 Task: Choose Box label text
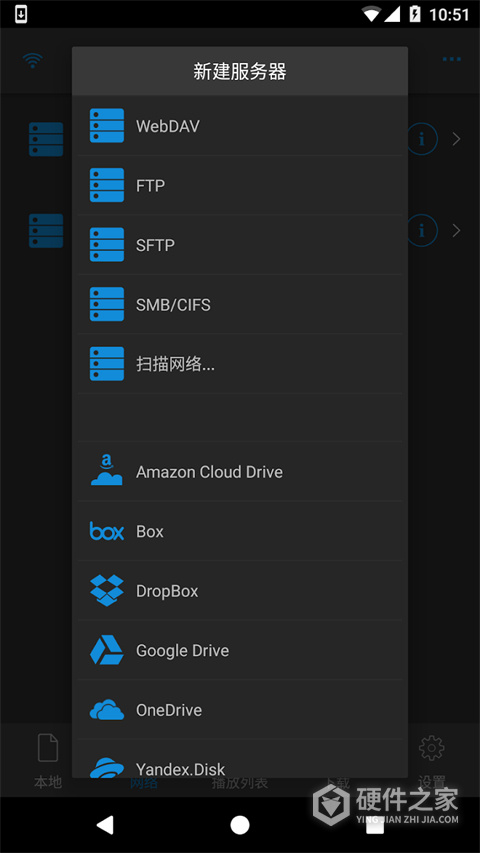(x=150, y=531)
